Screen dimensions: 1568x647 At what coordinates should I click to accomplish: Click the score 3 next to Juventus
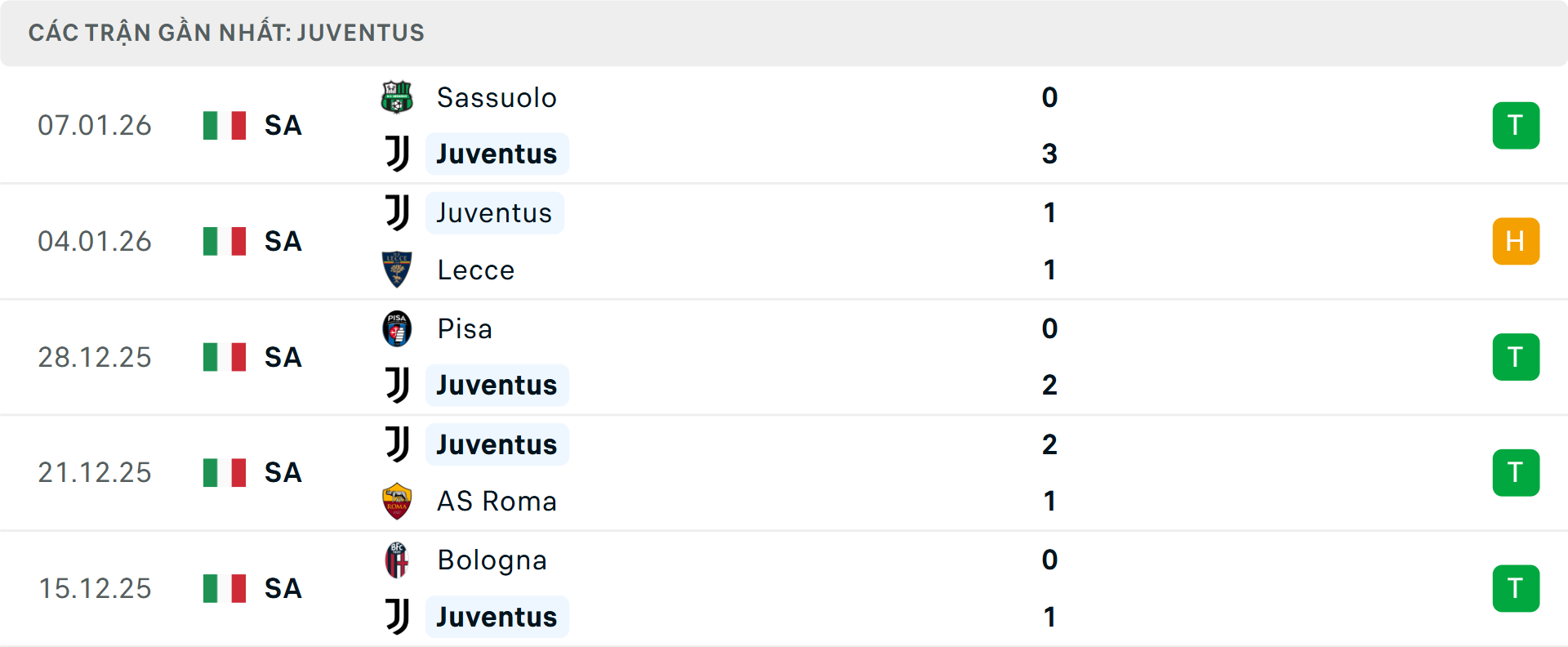click(1049, 154)
